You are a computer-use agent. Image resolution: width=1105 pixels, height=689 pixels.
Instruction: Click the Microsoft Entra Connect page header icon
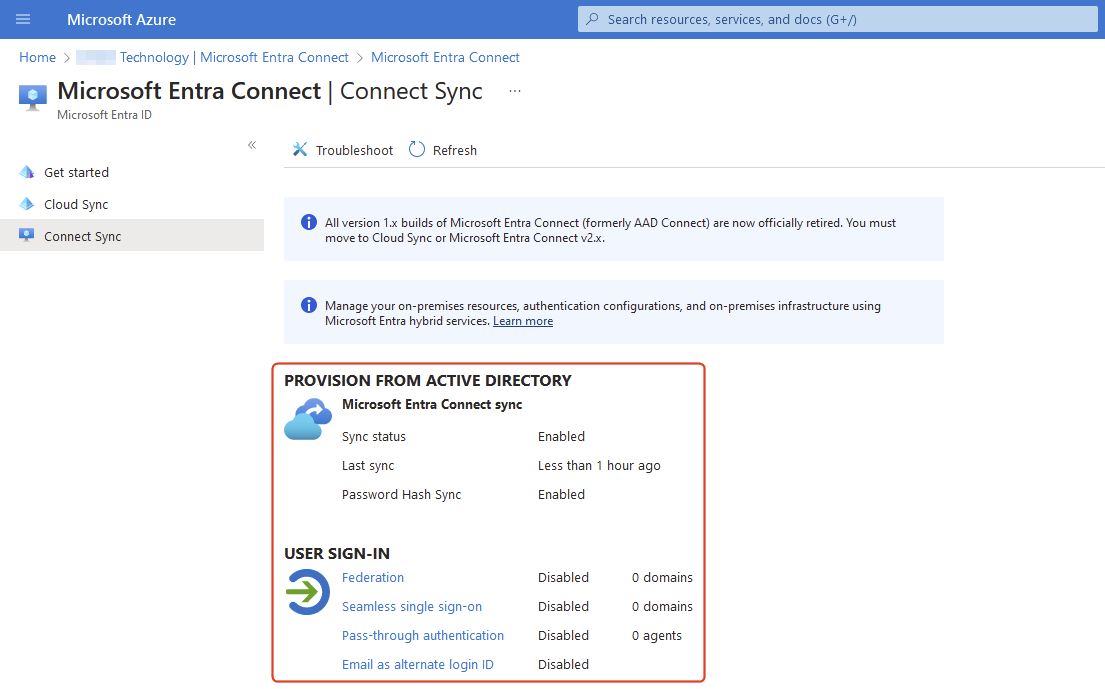coord(33,95)
